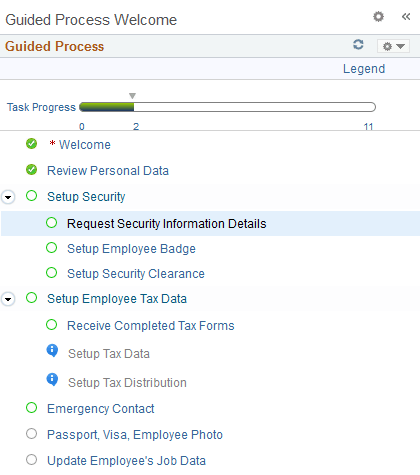Open the settings gear beside Guided Process Welcome

pyautogui.click(x=378, y=16)
